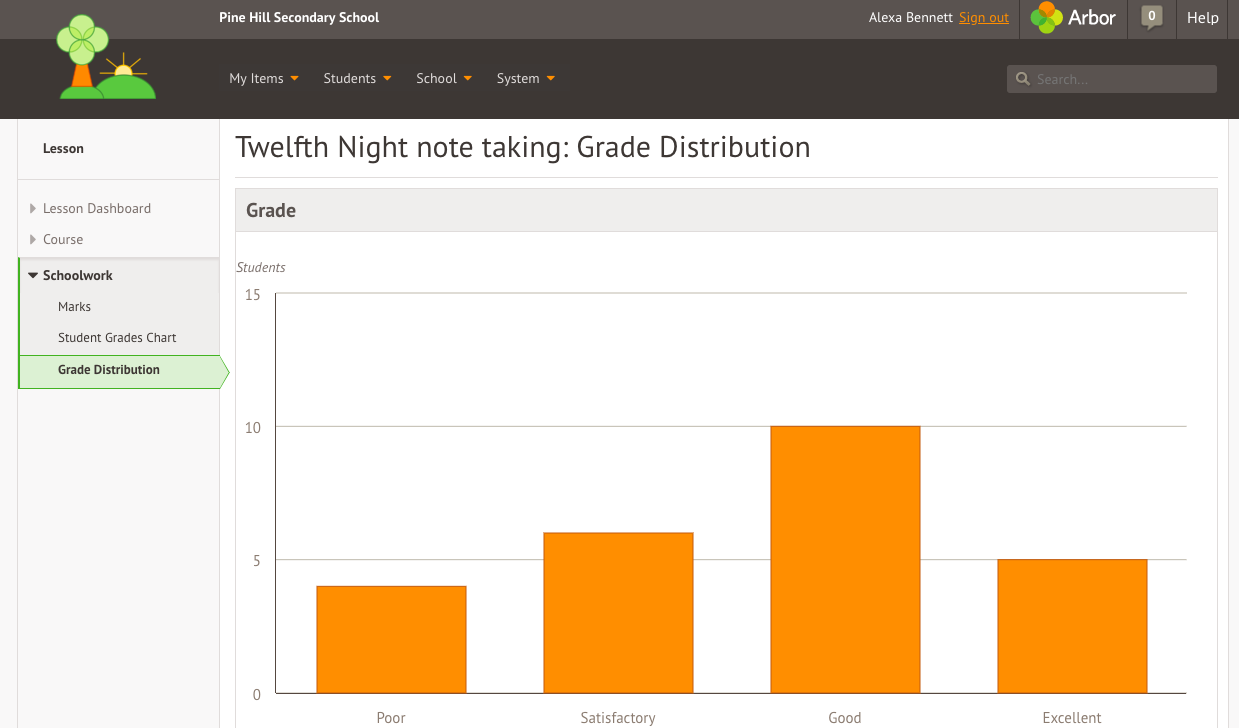Open the System dropdown menu

pyautogui.click(x=525, y=79)
